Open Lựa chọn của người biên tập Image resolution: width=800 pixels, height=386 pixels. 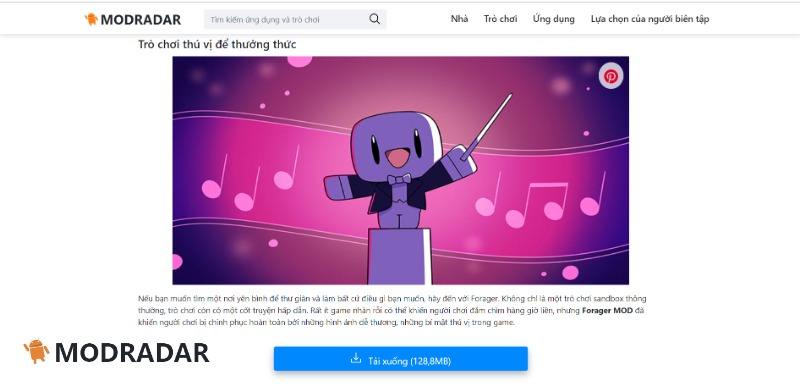pyautogui.click(x=649, y=19)
